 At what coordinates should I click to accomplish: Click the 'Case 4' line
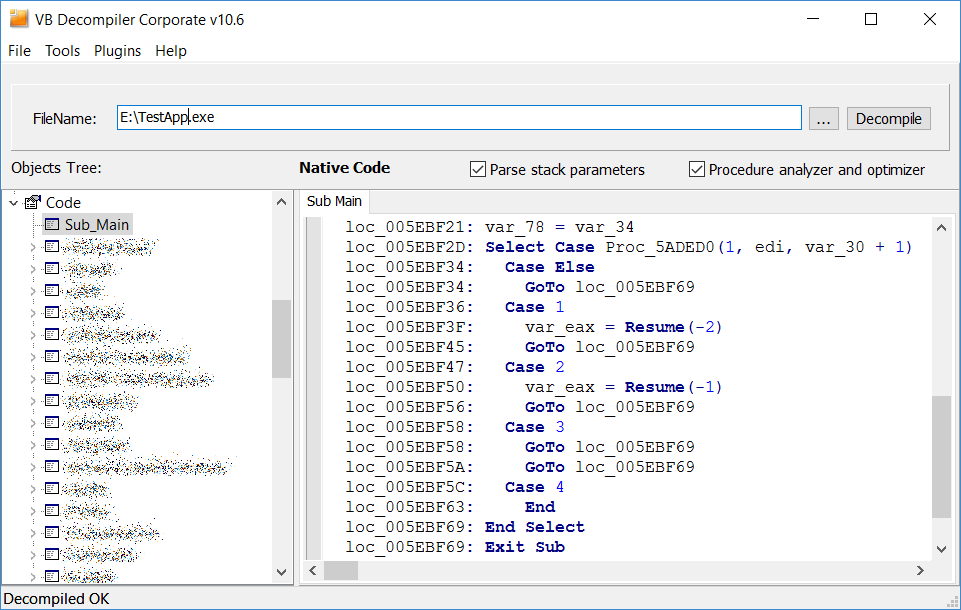point(455,487)
